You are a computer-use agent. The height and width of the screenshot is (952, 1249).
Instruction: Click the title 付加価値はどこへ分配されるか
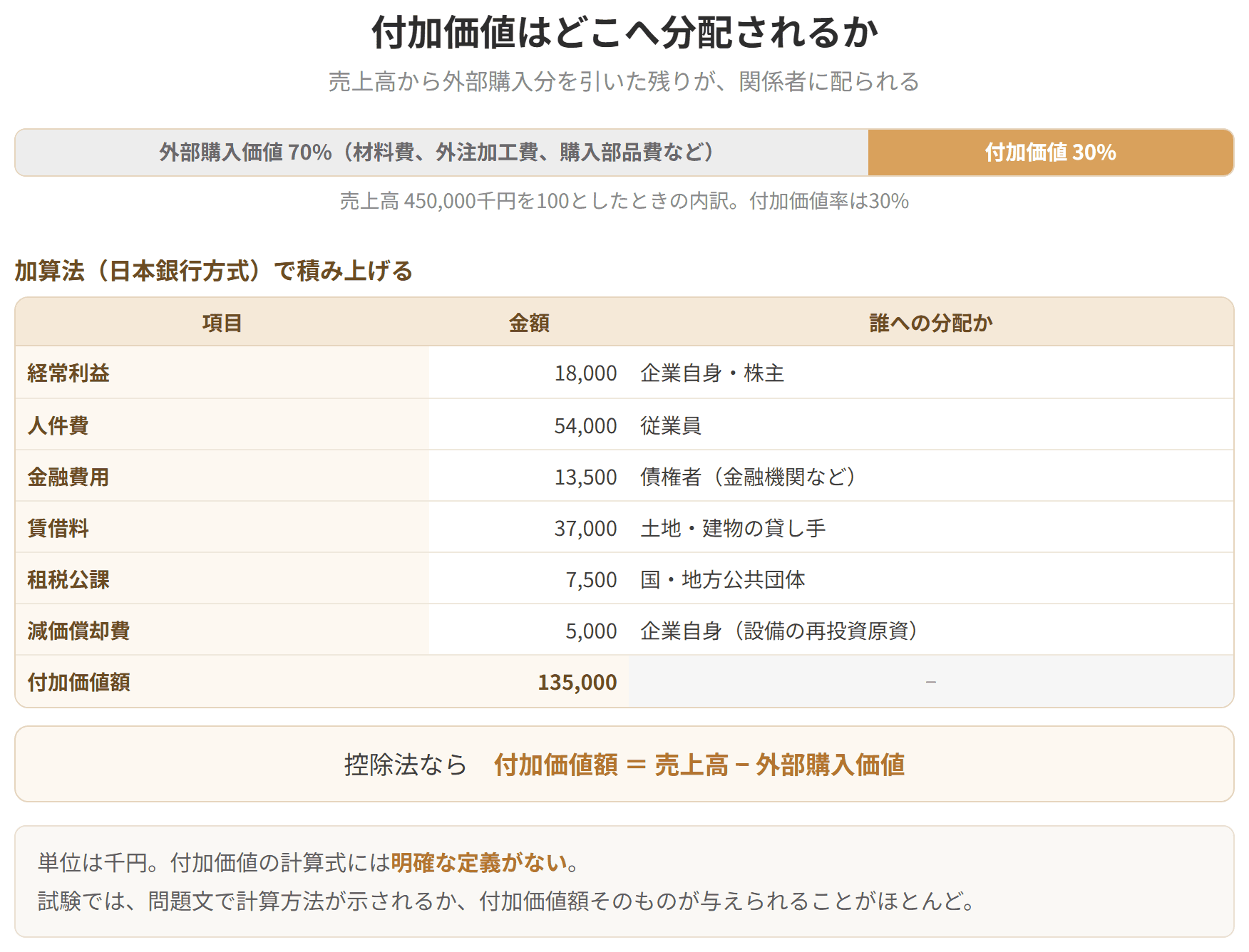coord(624,33)
